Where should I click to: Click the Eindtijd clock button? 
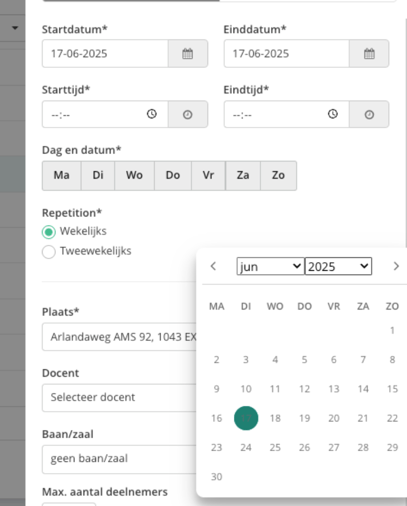(x=369, y=115)
